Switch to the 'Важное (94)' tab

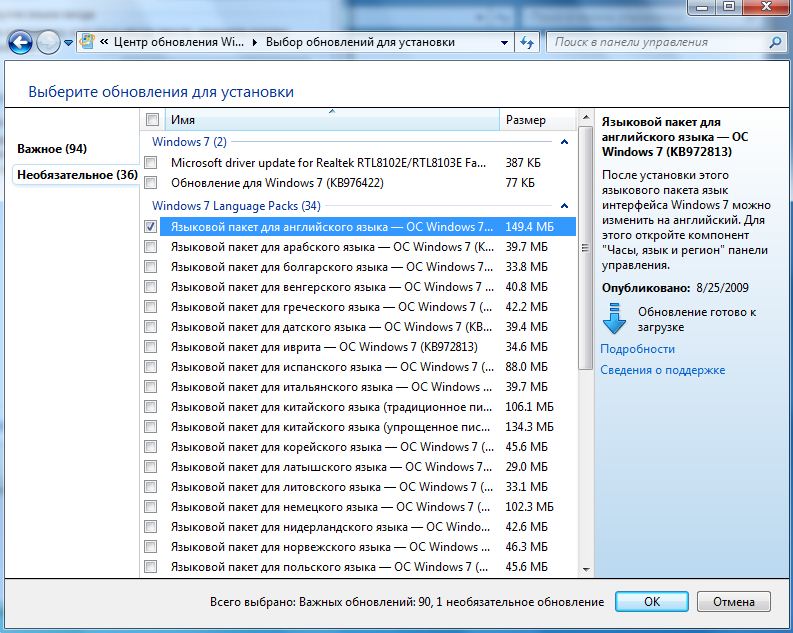coord(52,149)
